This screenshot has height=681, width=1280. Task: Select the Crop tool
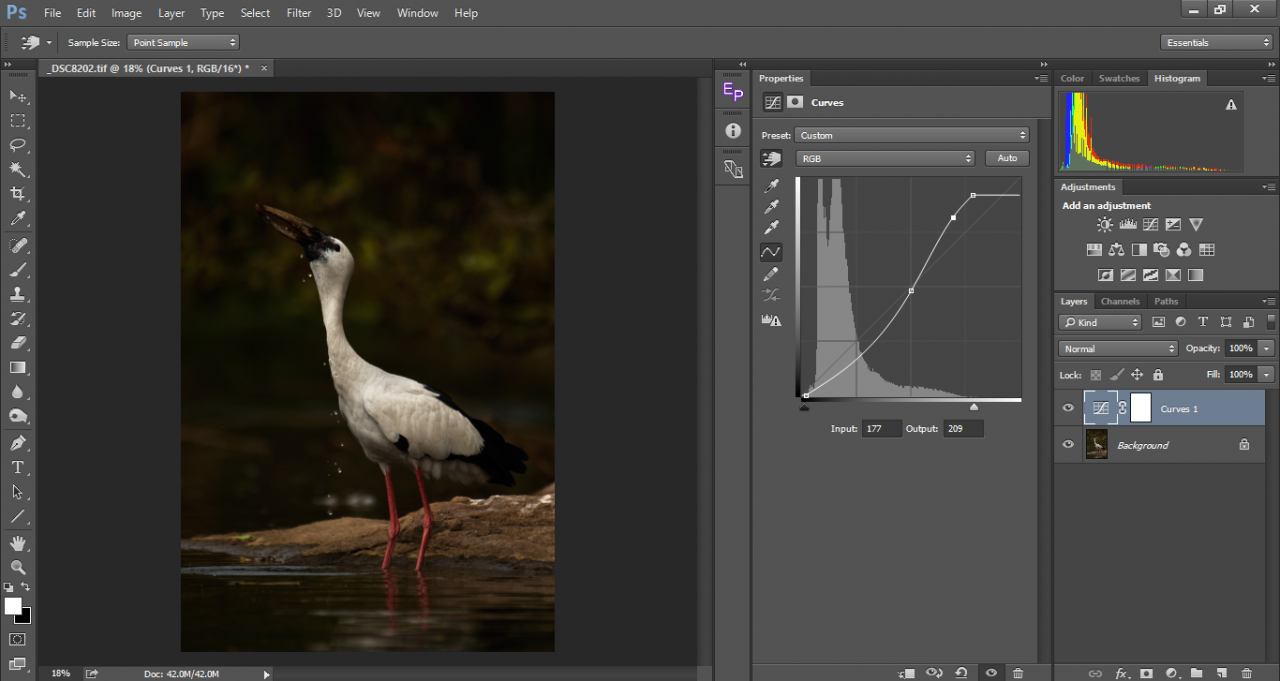18,194
